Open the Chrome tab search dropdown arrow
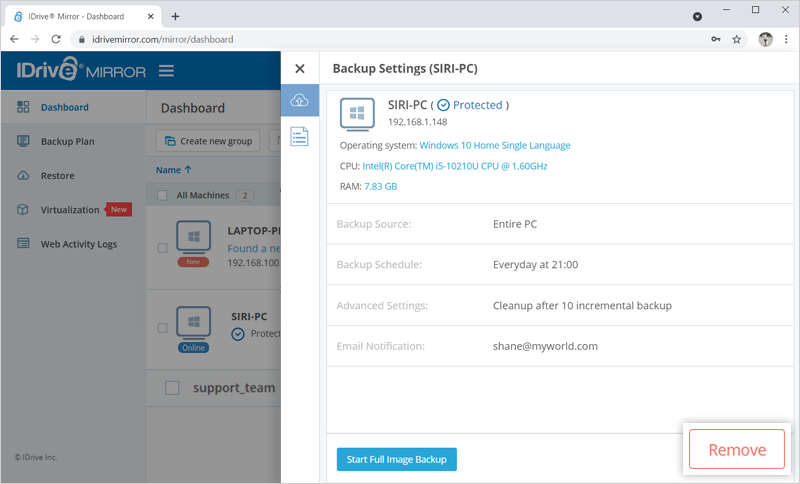The height and width of the screenshot is (484, 800). (x=697, y=16)
